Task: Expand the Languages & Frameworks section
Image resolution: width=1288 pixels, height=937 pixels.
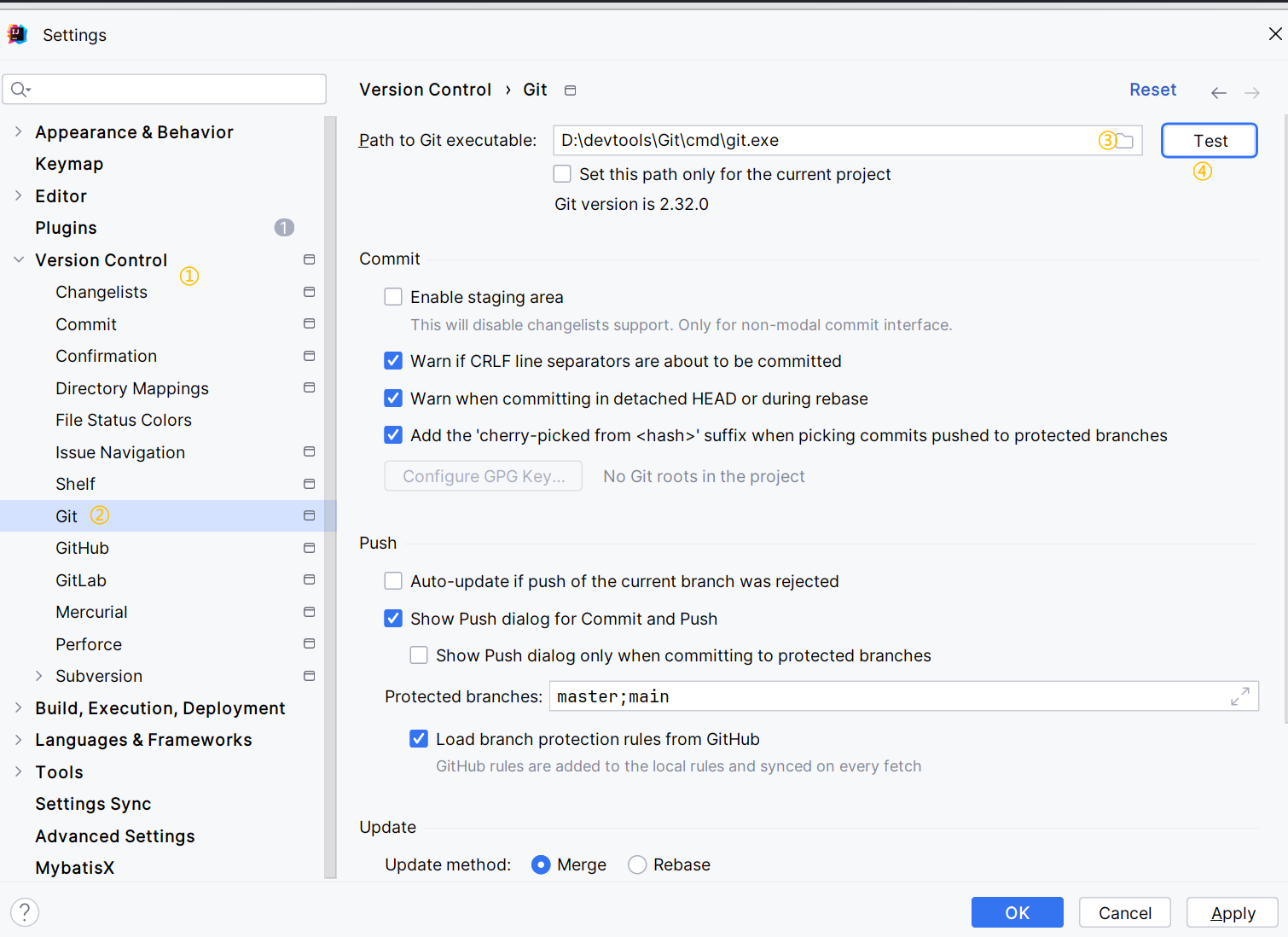Action: (18, 740)
